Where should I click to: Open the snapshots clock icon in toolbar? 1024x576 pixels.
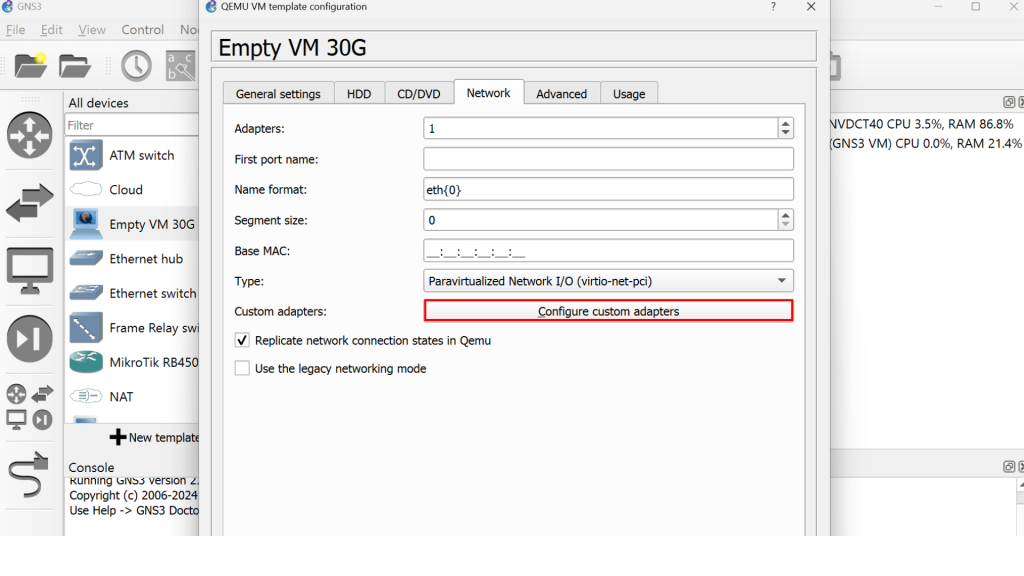click(x=136, y=65)
